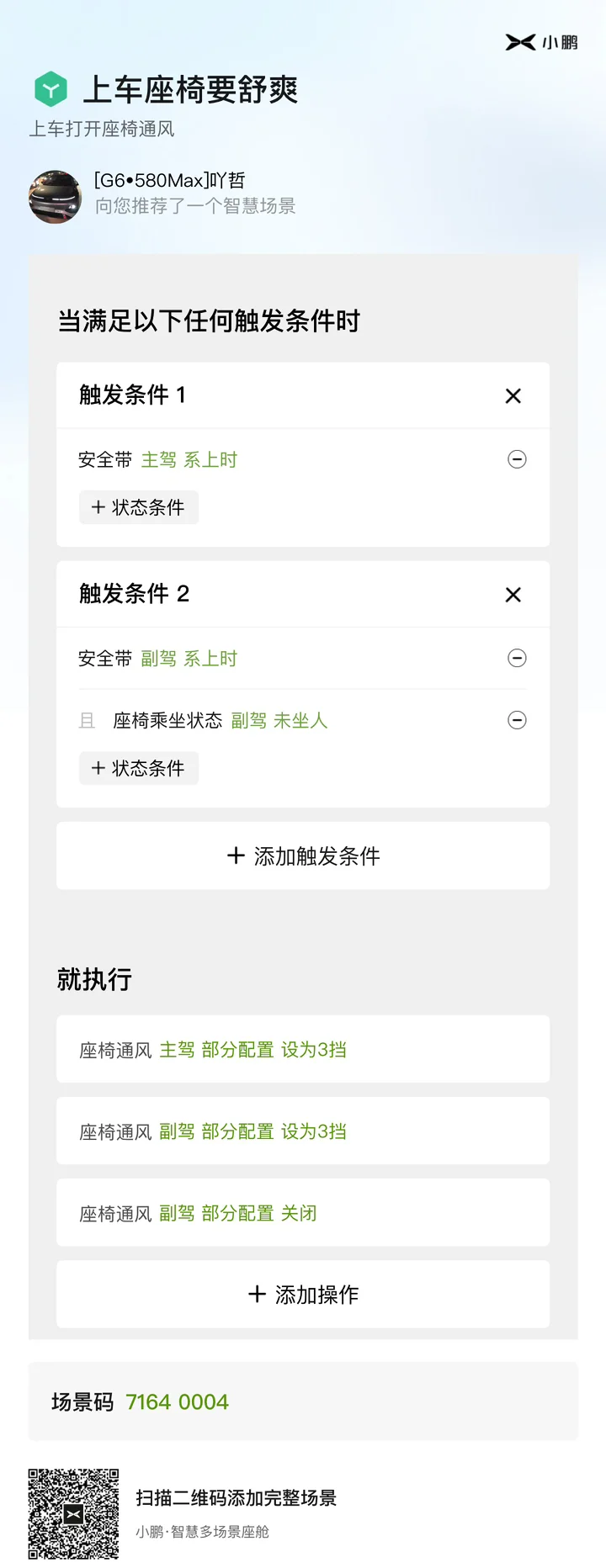The image size is (606, 1568).
Task: Remove the seat occupancy condition minus icon
Action: (x=518, y=720)
